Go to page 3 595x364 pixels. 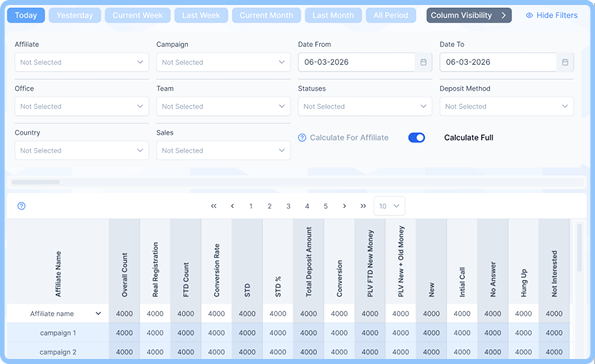pos(288,206)
